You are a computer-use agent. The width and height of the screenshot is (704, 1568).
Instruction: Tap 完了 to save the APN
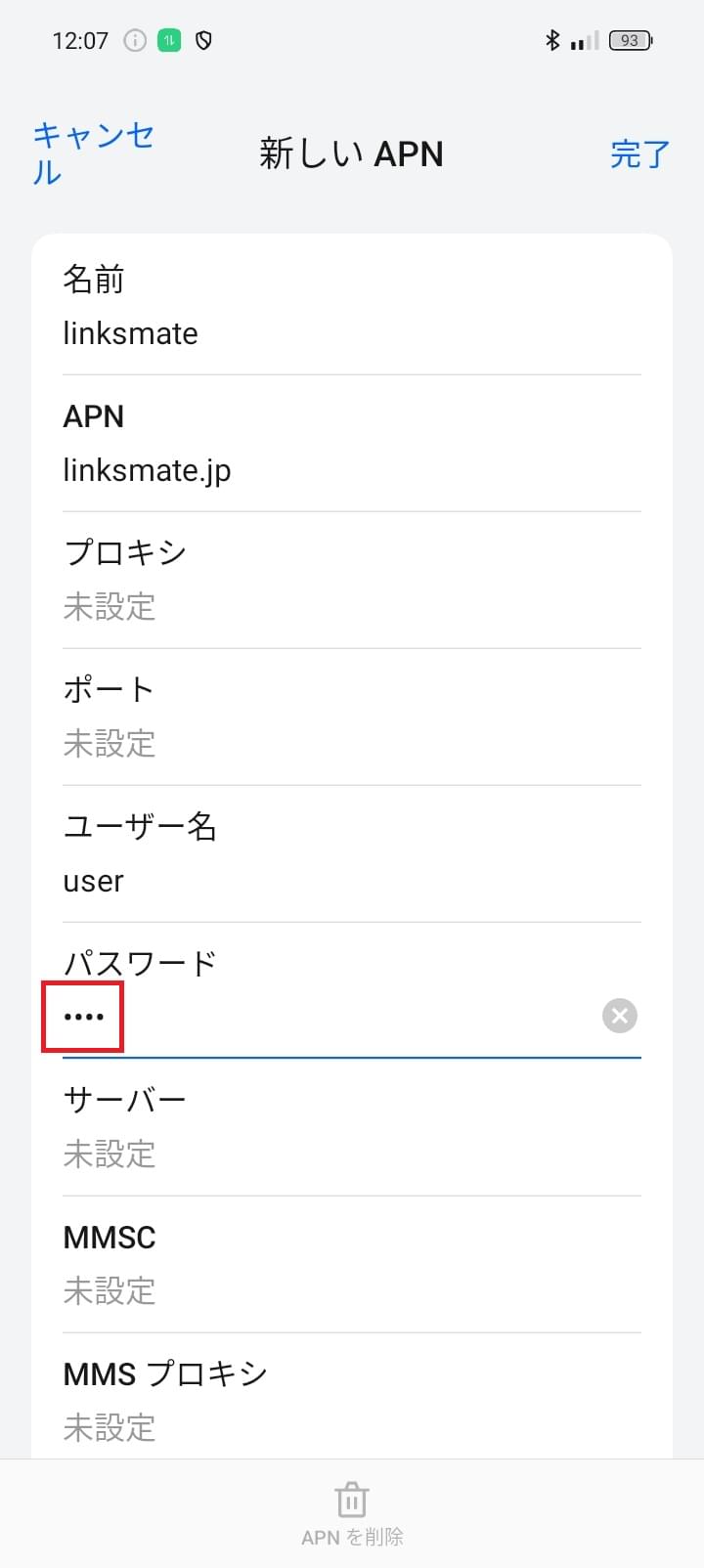coord(639,154)
